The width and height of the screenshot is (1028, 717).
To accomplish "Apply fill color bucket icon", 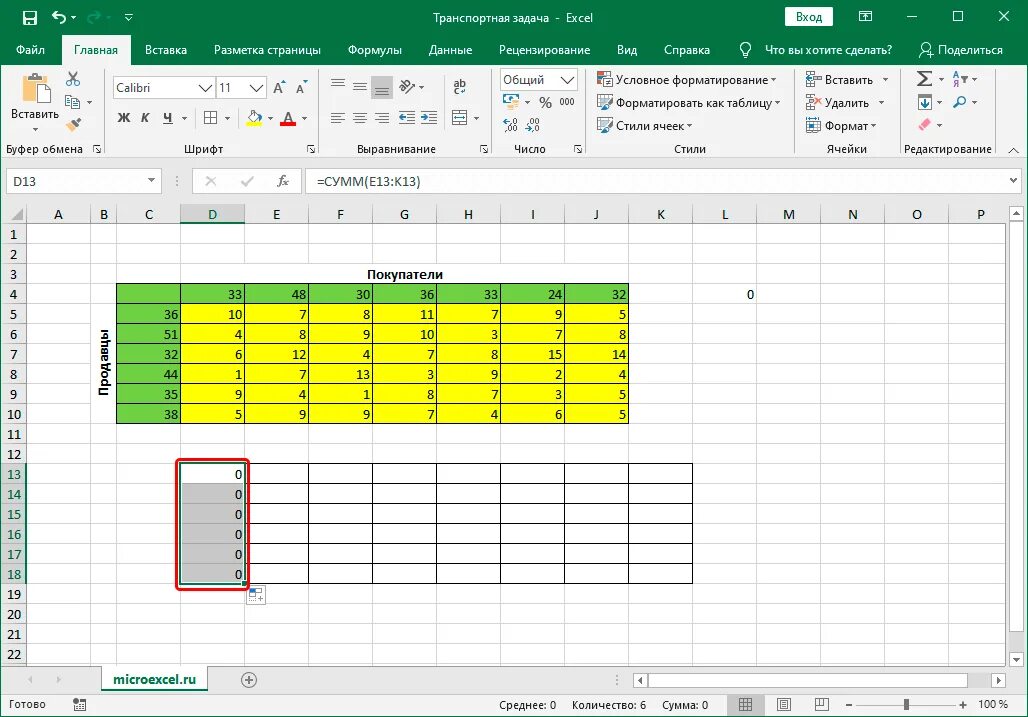I will [254, 118].
